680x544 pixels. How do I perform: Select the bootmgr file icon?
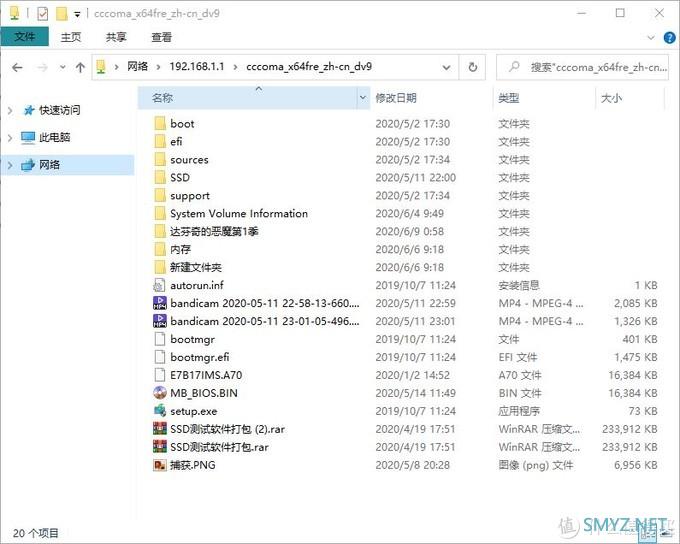[160, 339]
